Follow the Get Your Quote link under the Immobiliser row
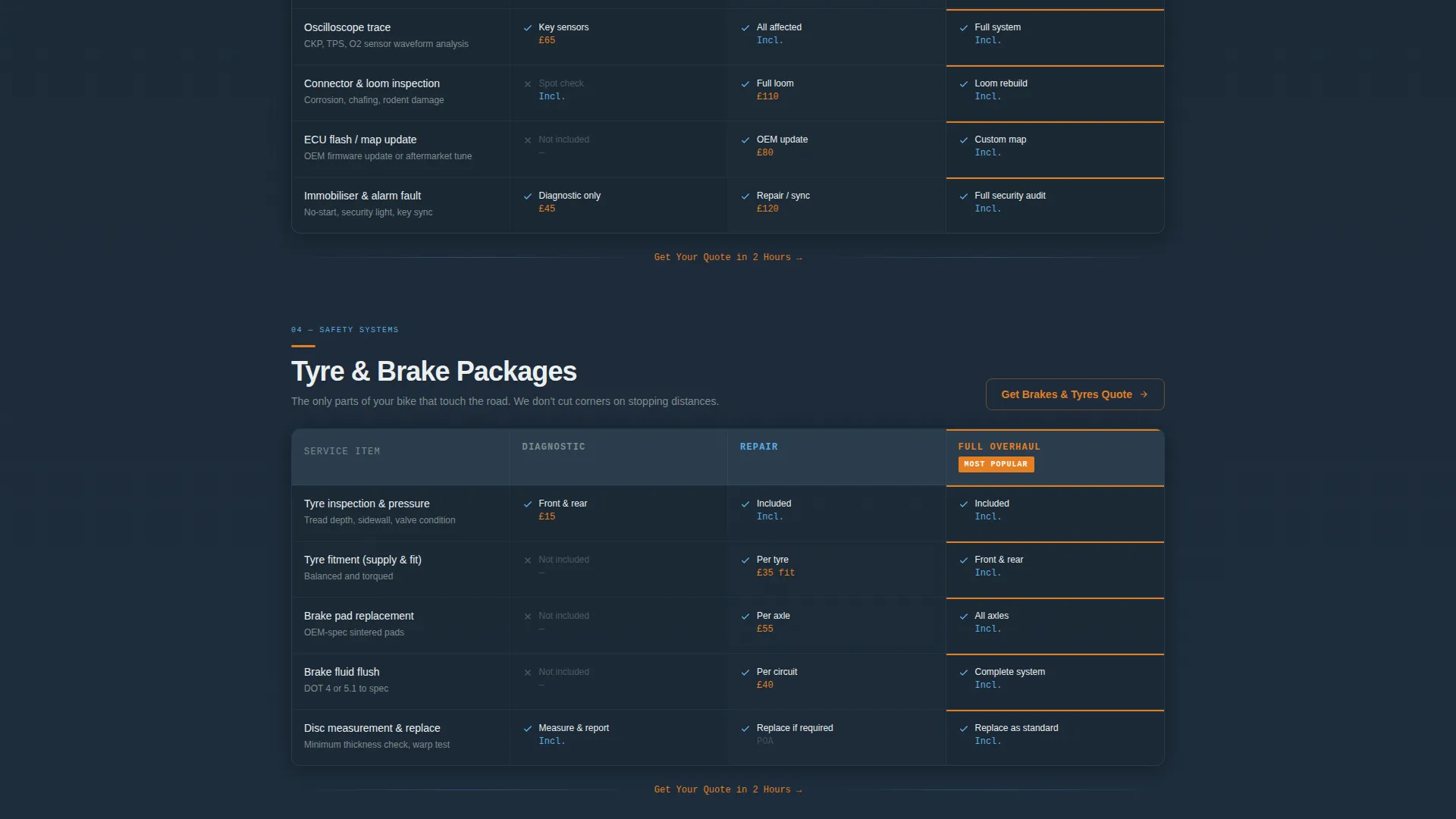 coord(728,257)
